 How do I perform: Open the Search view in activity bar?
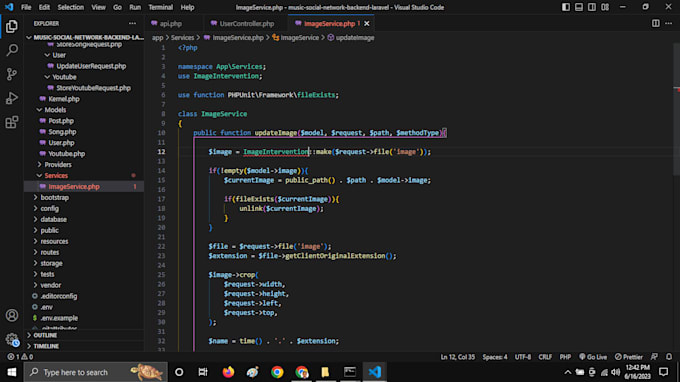pyautogui.click(x=12, y=50)
